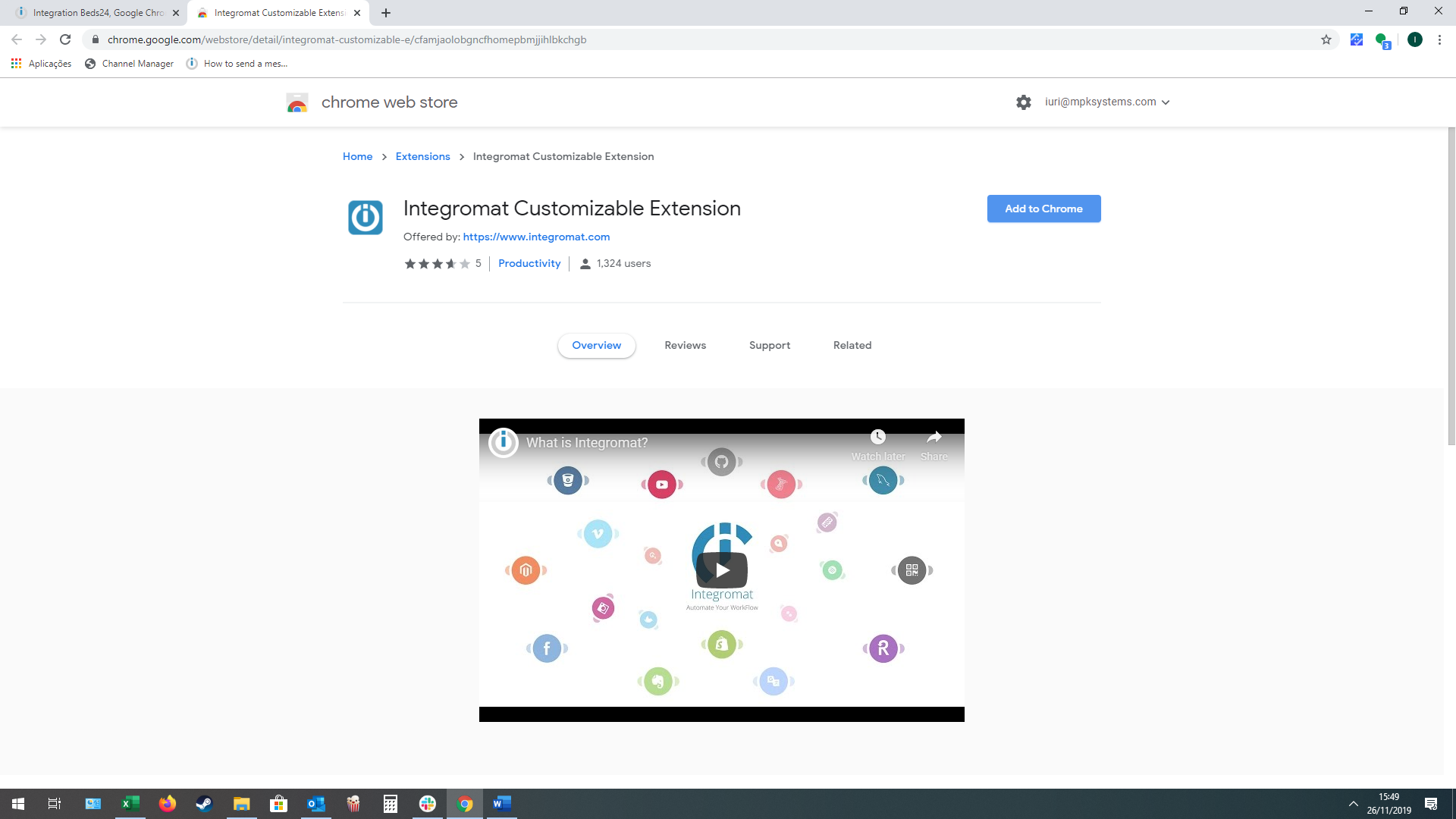The image size is (1456, 819).
Task: Open Calculator from the taskbar
Action: (391, 804)
